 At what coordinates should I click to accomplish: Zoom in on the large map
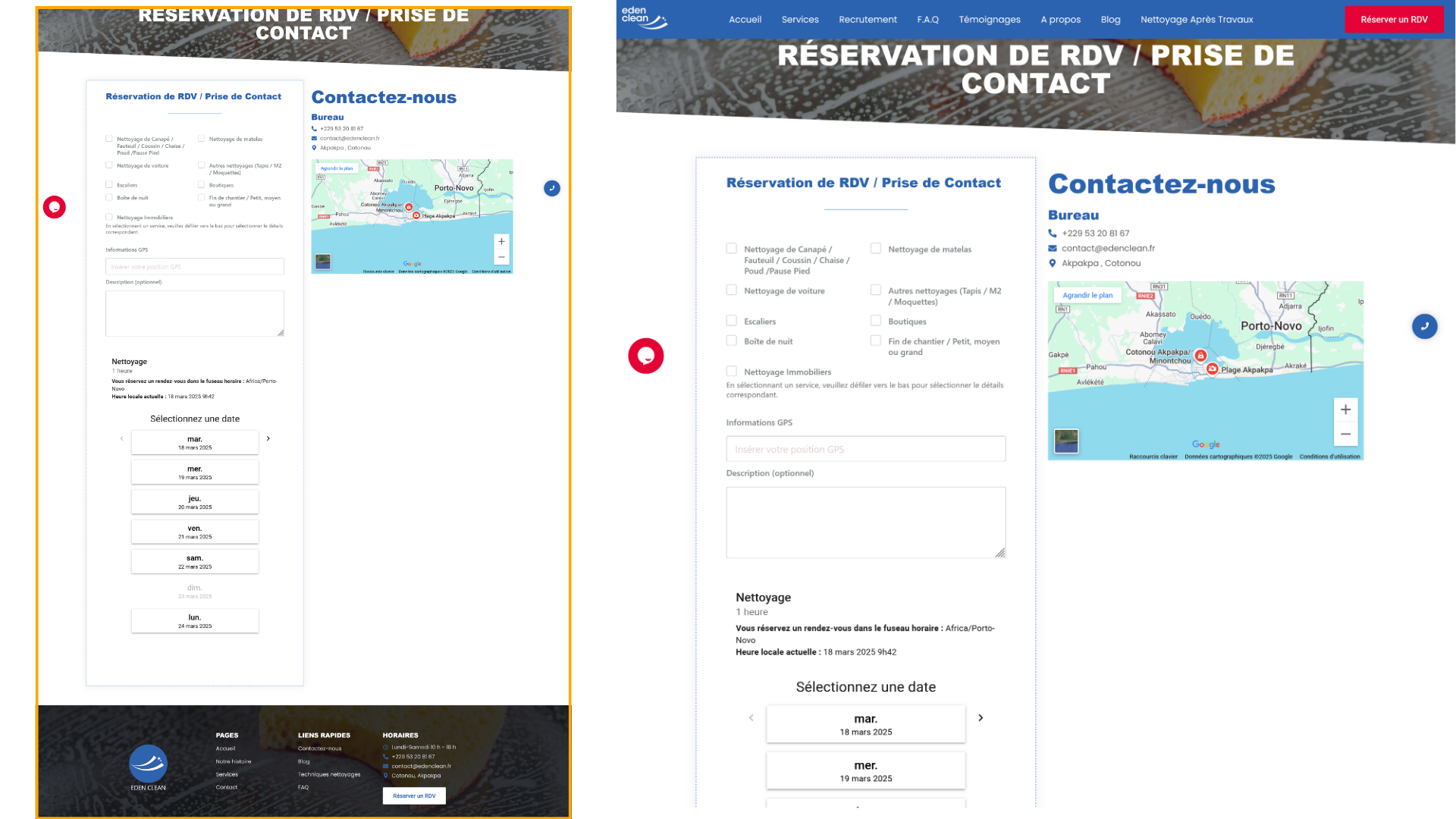tap(1345, 410)
